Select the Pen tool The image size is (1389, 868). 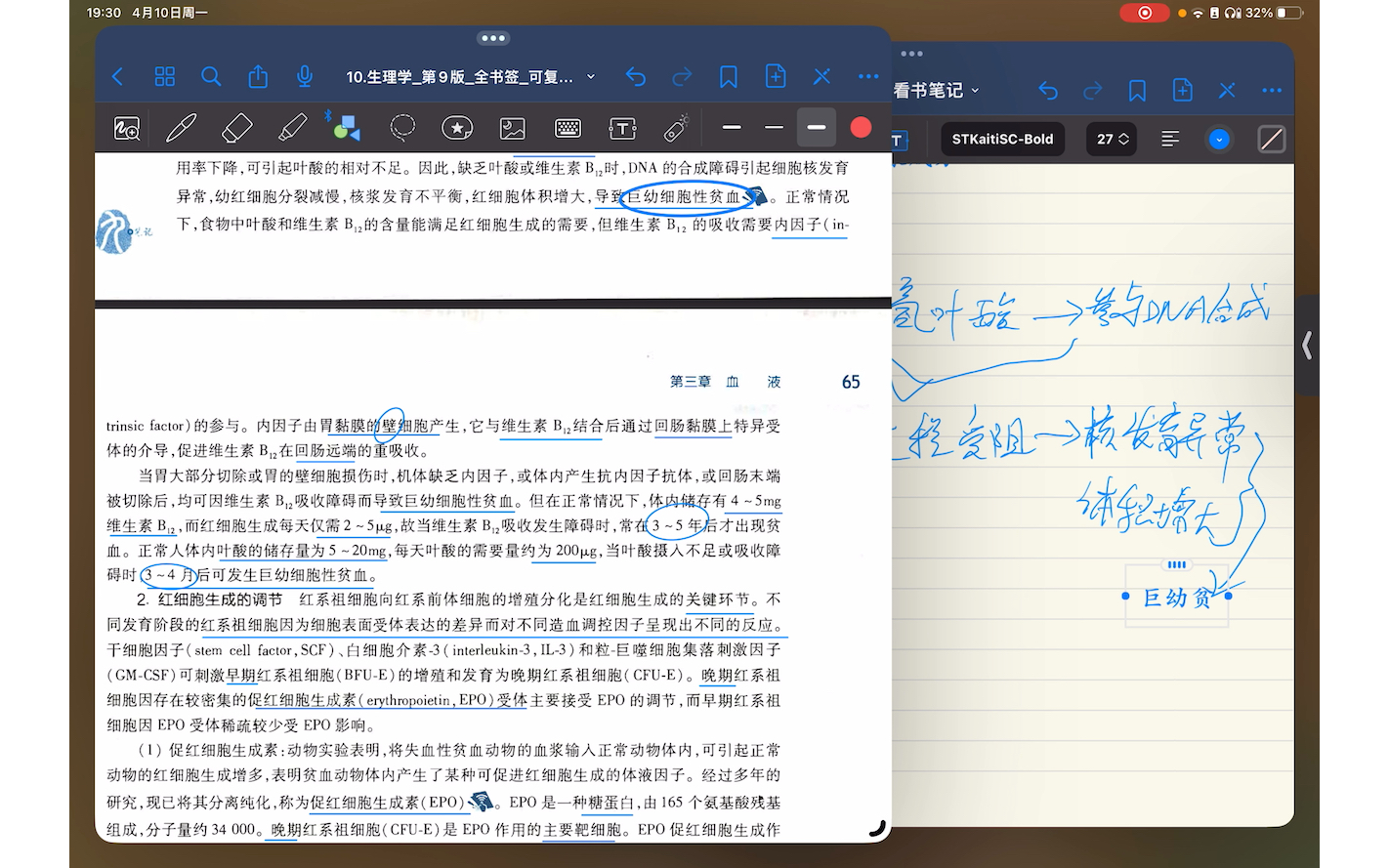tap(182, 128)
